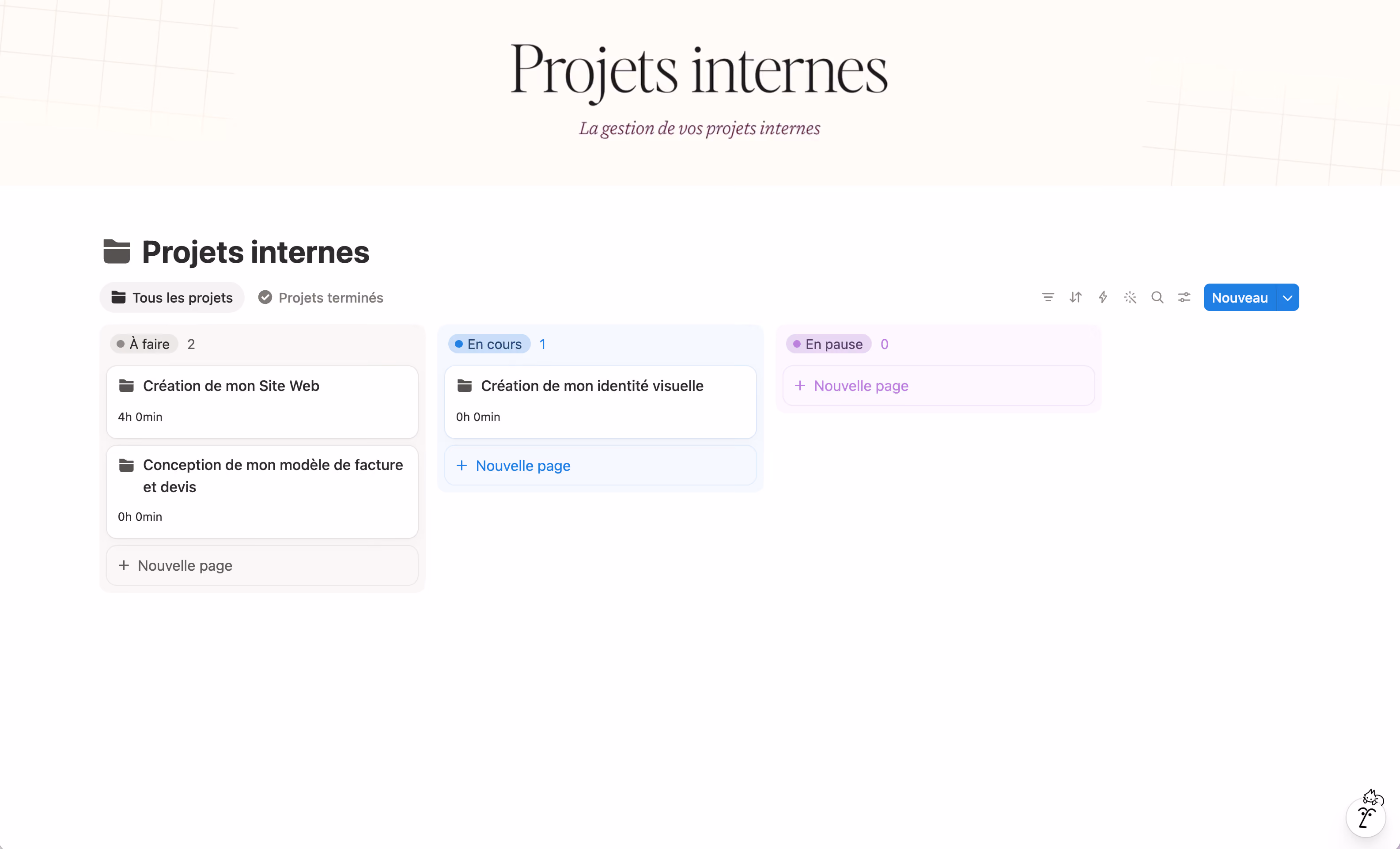Click the AI sparkle icon
This screenshot has height=849, width=1400.
pyautogui.click(x=1130, y=297)
